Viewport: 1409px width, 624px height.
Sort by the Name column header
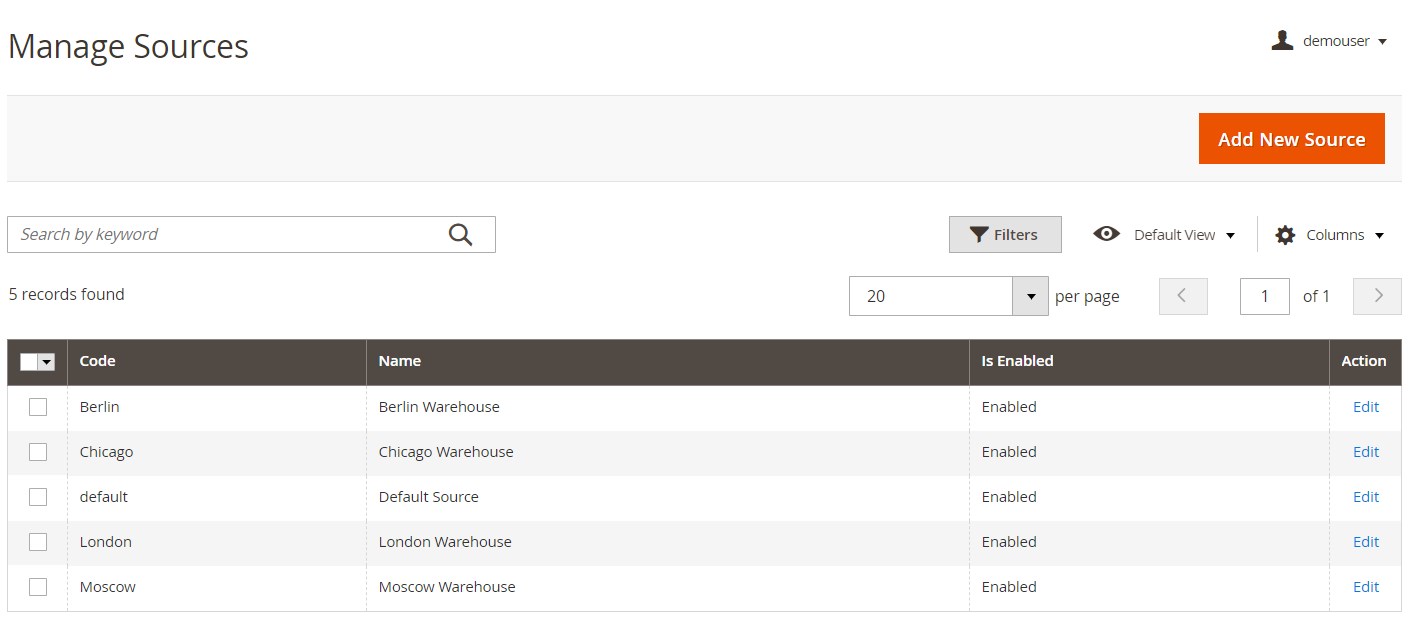[x=668, y=362]
